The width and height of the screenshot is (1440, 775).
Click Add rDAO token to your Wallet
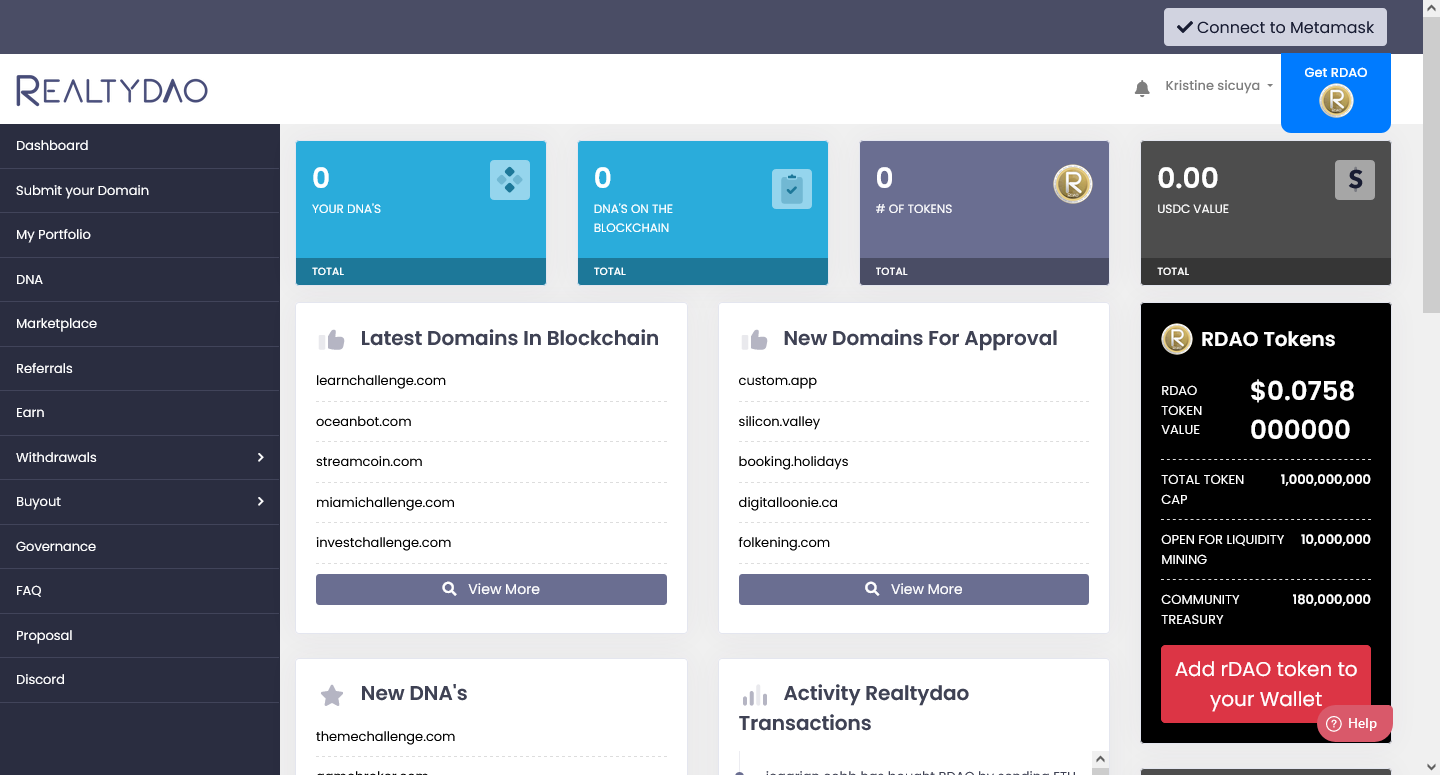[1266, 684]
